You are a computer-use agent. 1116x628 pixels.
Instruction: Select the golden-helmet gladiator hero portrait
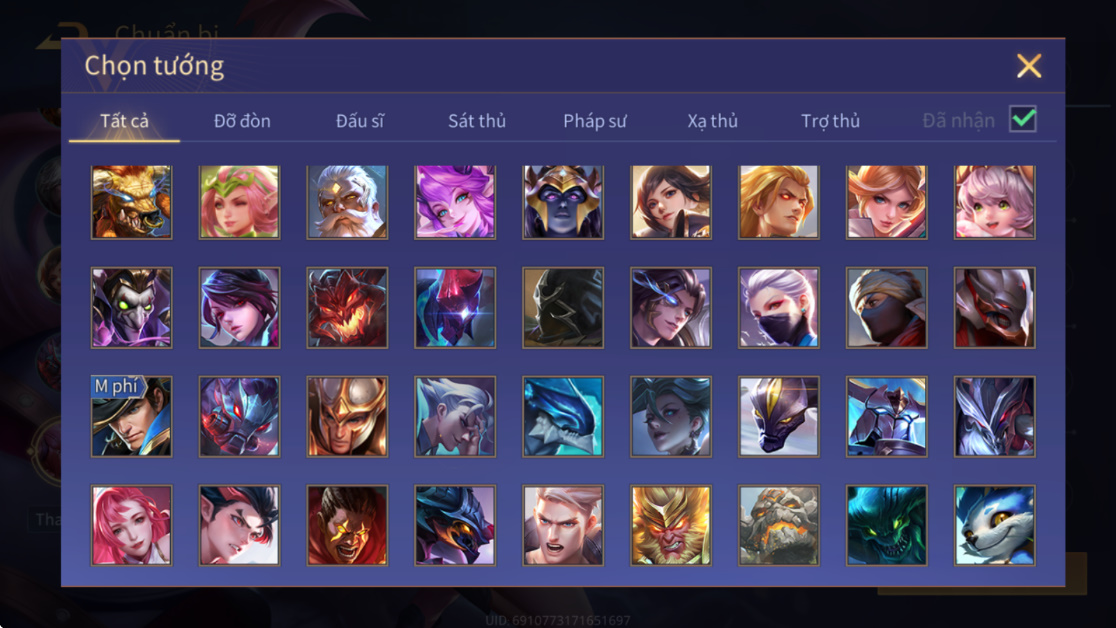pos(347,417)
